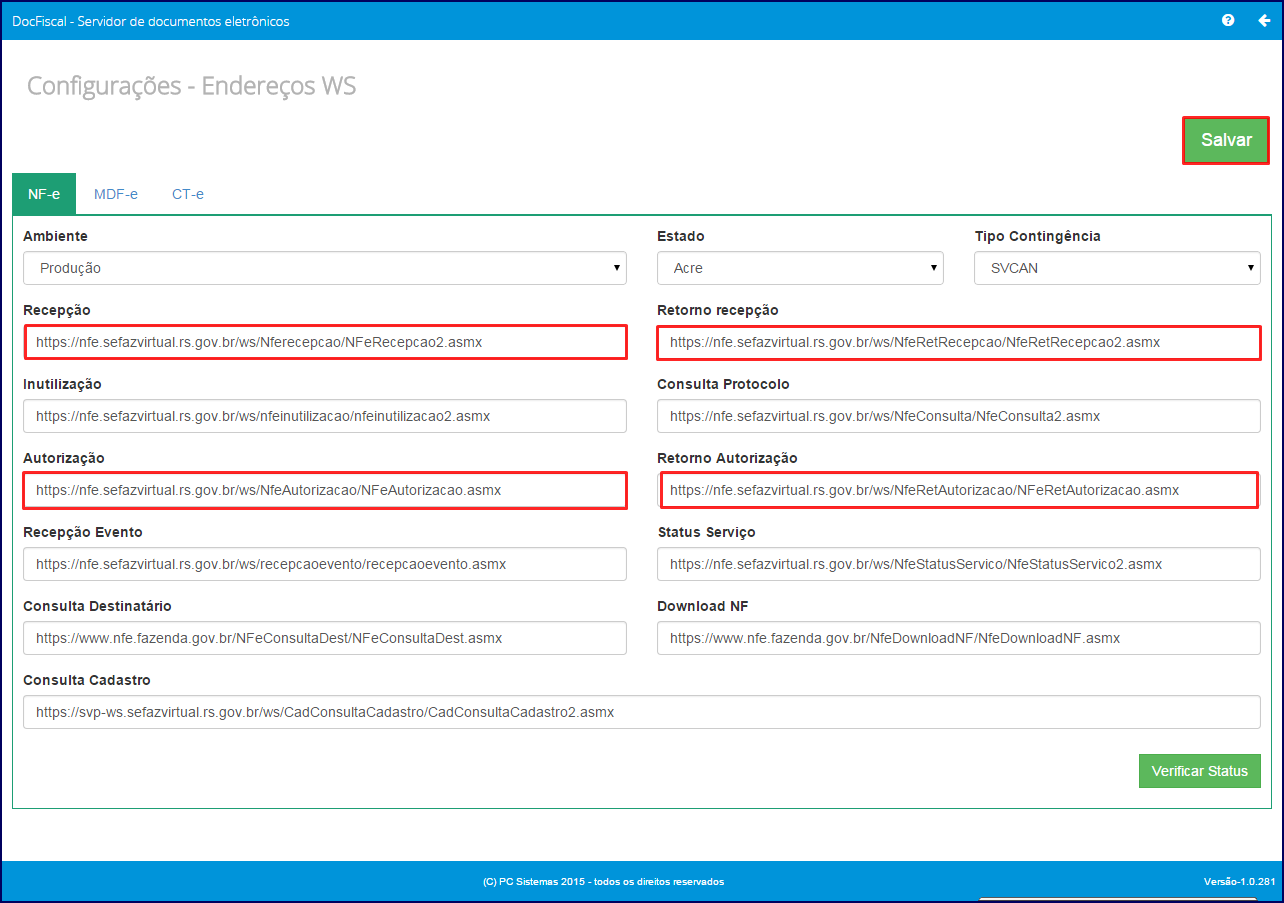Screen dimensions: 1284x903
Task: Click the Inutilização URL input field
Action: [x=325, y=416]
